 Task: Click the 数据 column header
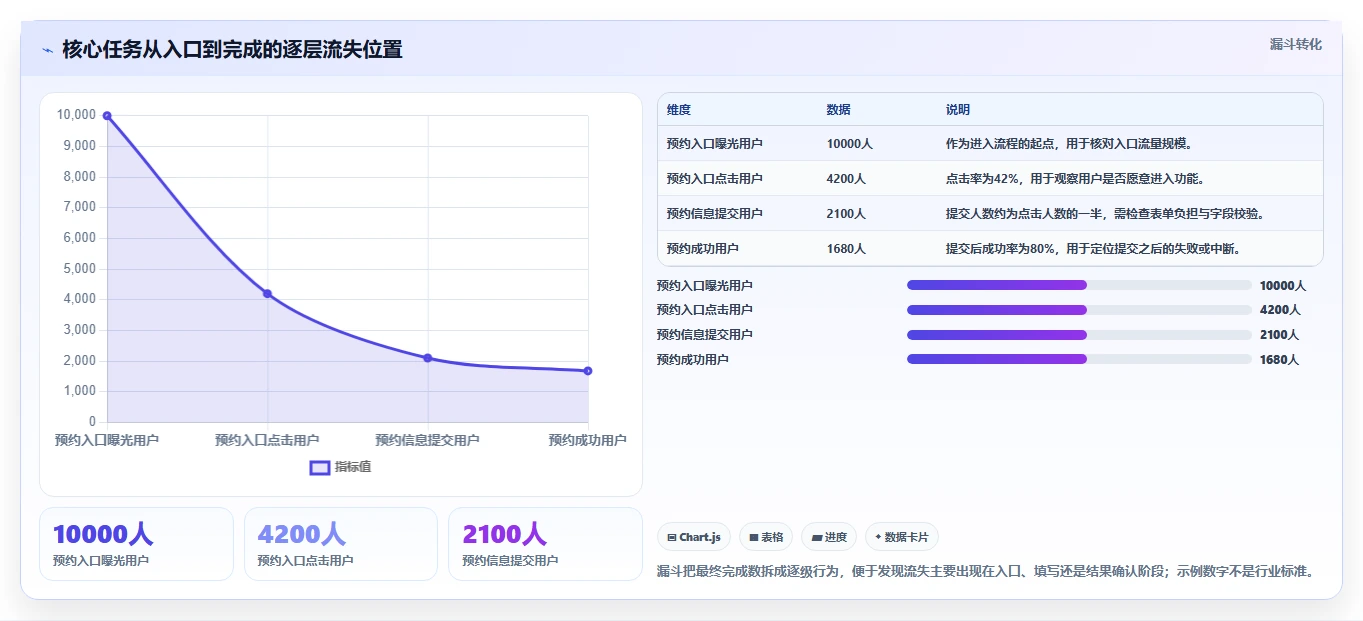point(839,110)
